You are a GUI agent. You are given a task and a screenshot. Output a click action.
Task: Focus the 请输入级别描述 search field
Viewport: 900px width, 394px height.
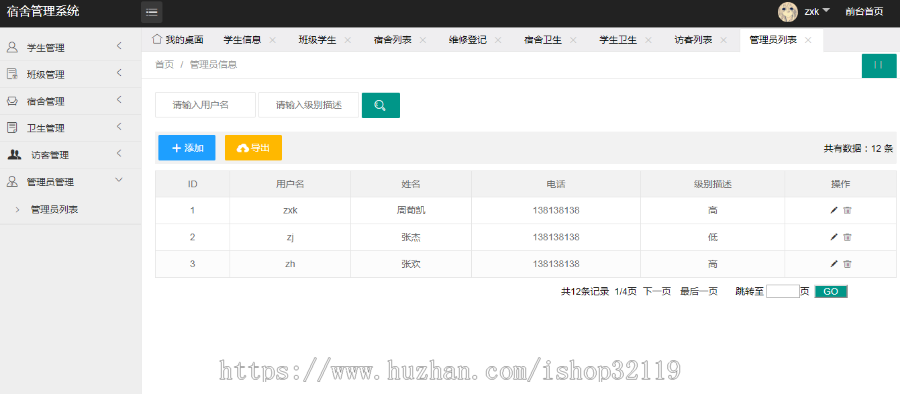pyautogui.click(x=308, y=105)
